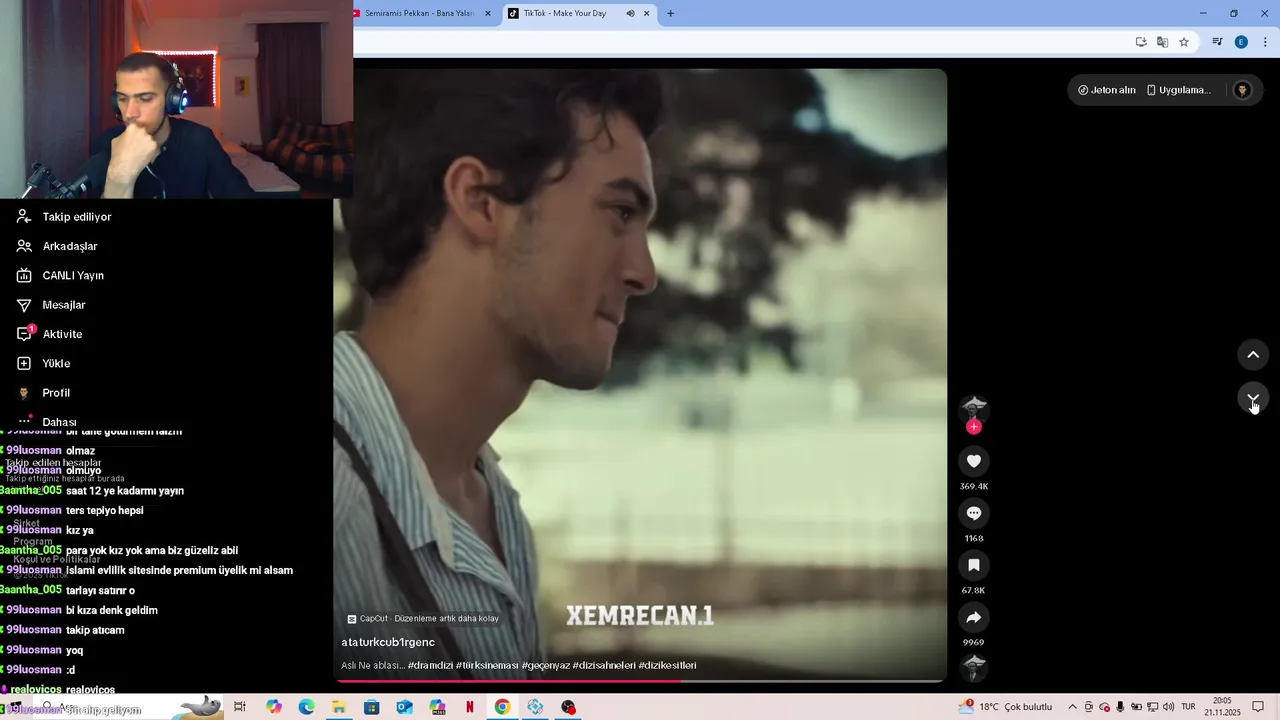
Task: Open the #türksineması hashtag
Action: coord(487,666)
